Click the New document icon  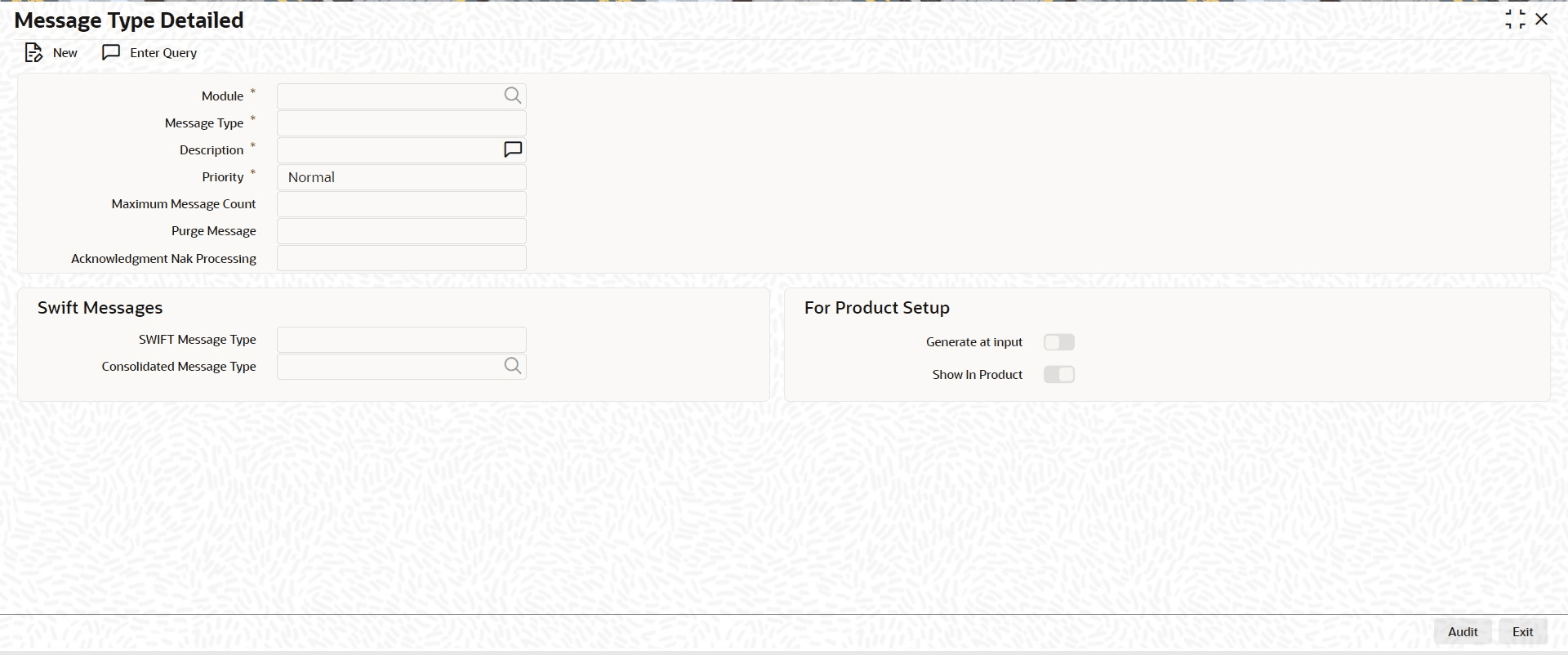(x=33, y=53)
